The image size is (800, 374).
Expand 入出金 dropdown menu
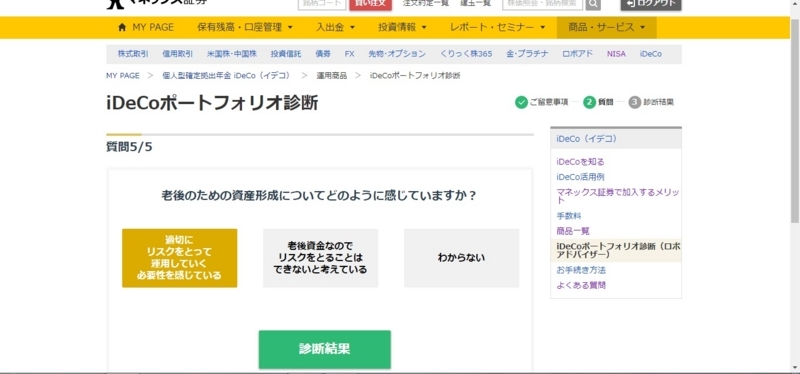pos(335,28)
